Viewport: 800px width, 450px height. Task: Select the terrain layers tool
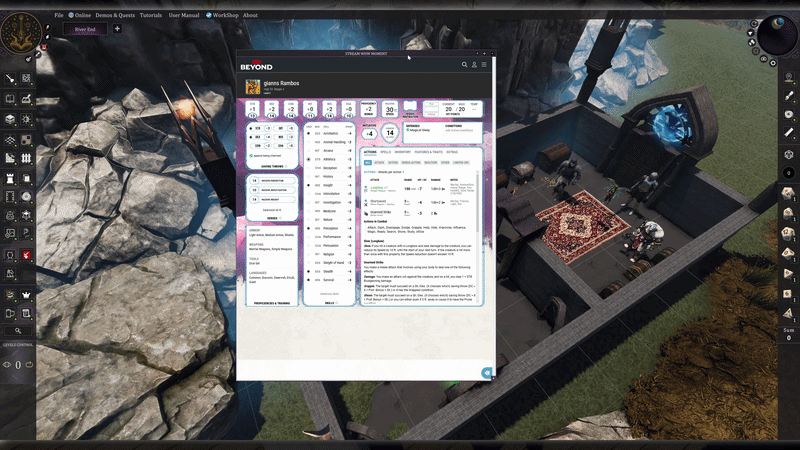10,139
